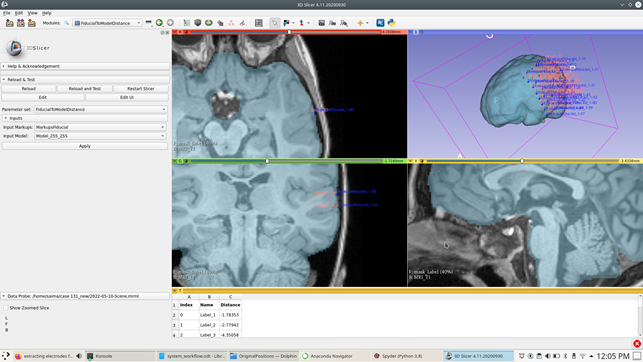Expand Help & Acknowledgement section
643x362 pixels.
tap(85, 66)
